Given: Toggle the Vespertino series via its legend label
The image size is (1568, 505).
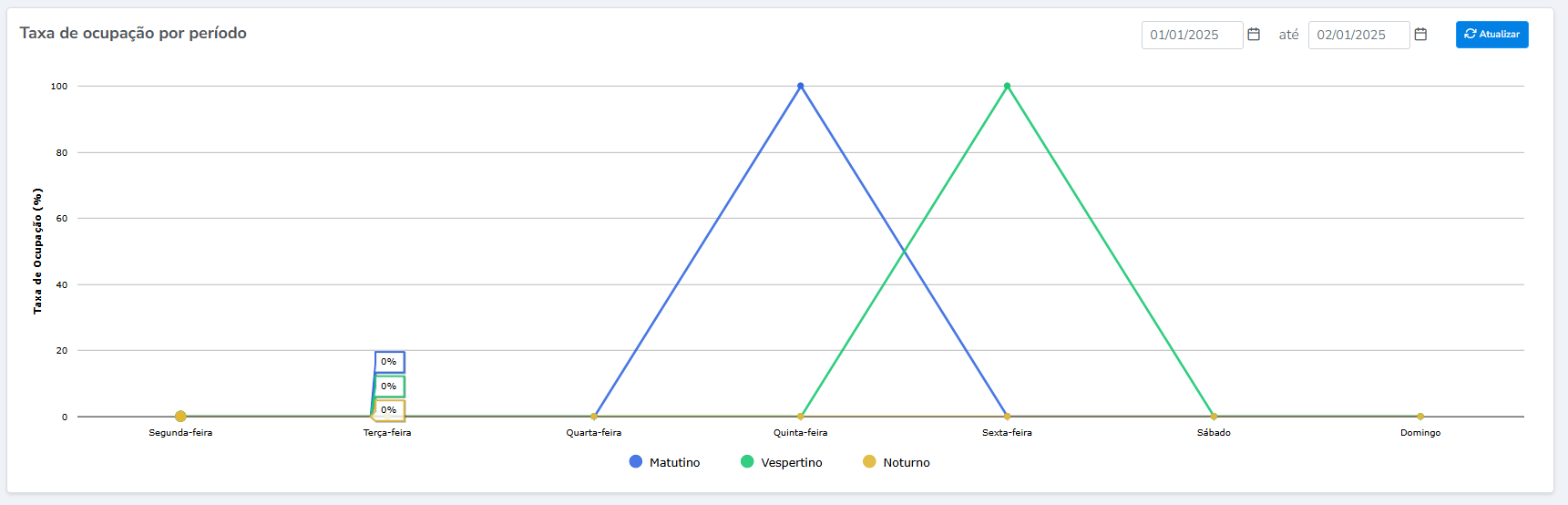Looking at the screenshot, I should (x=791, y=463).
